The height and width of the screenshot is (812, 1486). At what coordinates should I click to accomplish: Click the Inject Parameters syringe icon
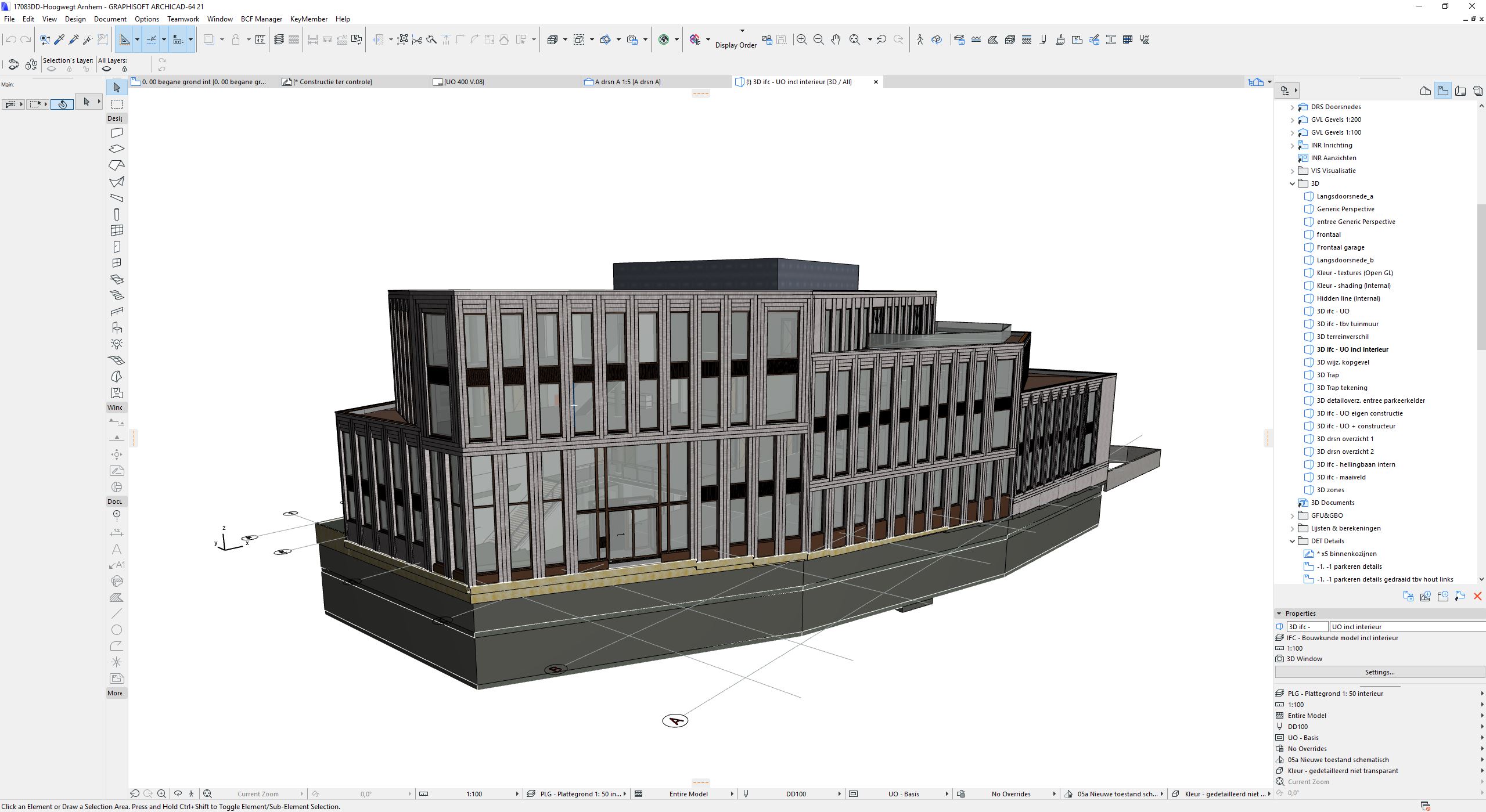pos(74,39)
